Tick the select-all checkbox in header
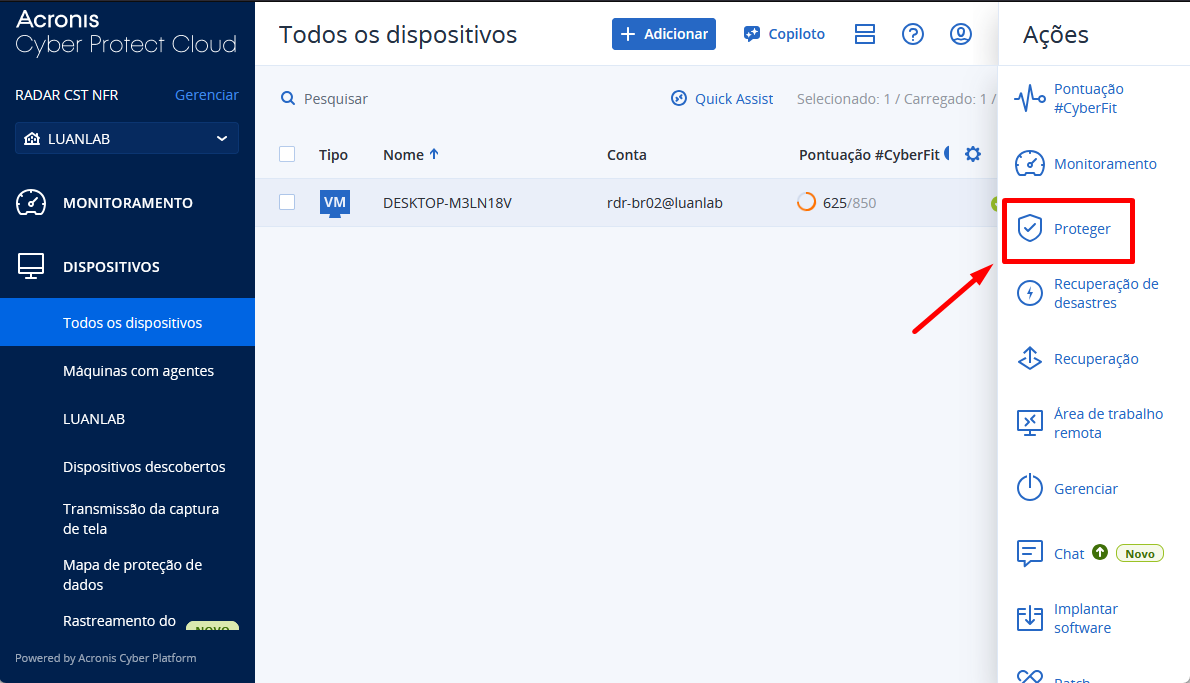The image size is (1190, 683). [x=287, y=154]
